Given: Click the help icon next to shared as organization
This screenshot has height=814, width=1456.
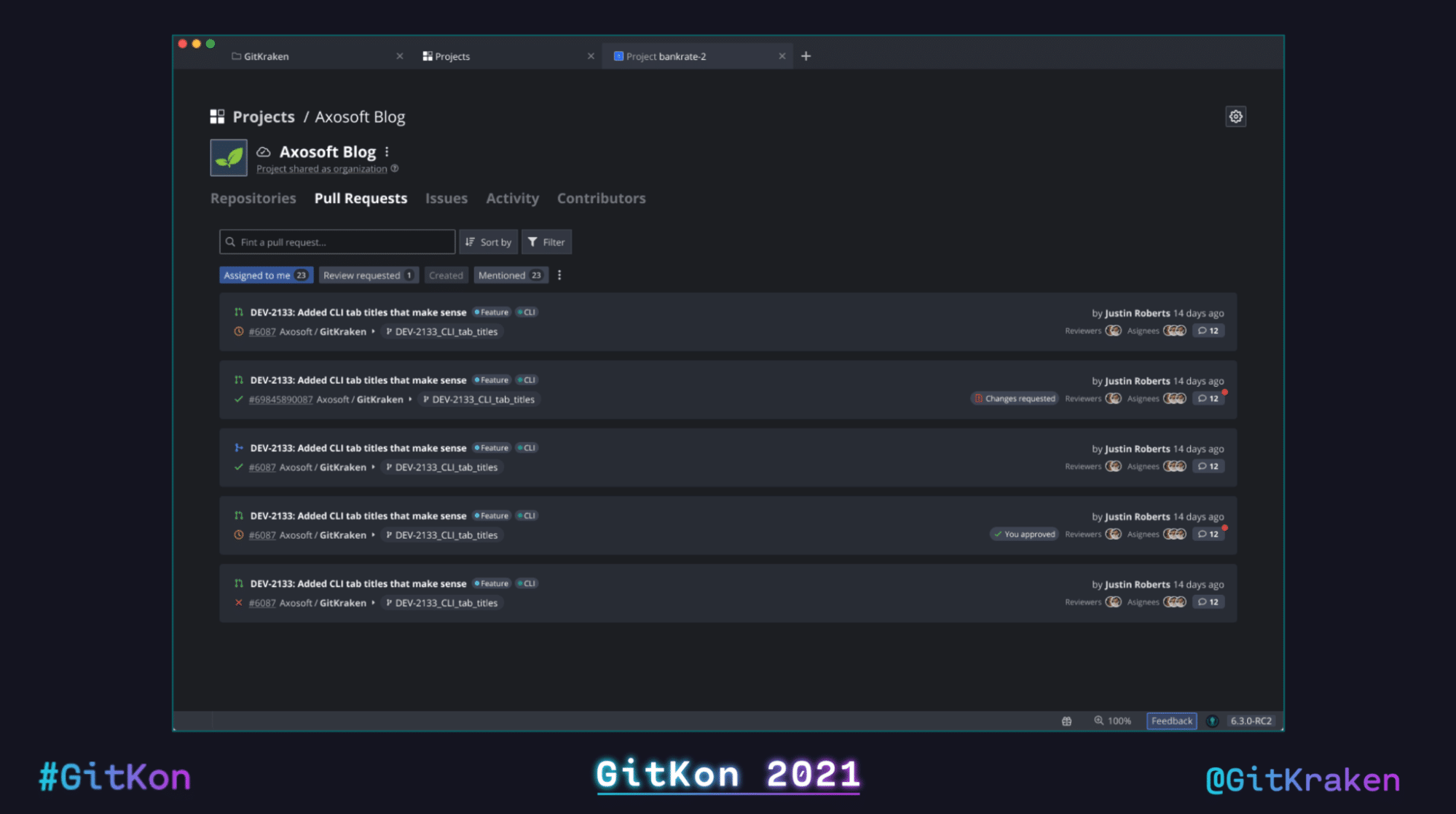Looking at the screenshot, I should pos(395,168).
